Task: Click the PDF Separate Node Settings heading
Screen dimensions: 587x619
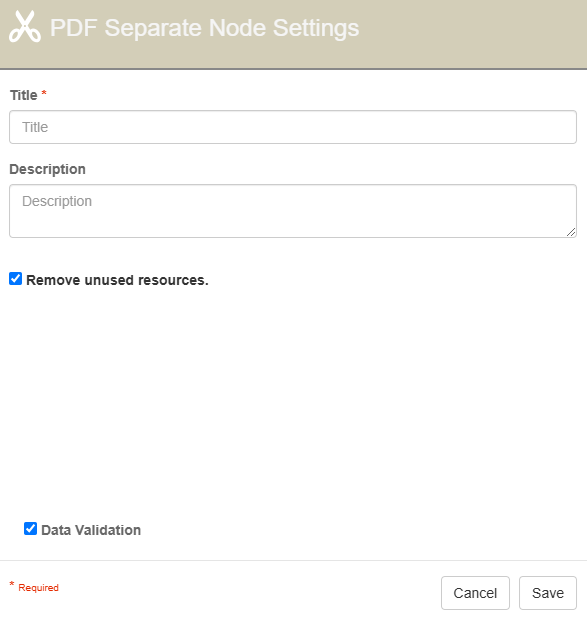Action: point(204,28)
